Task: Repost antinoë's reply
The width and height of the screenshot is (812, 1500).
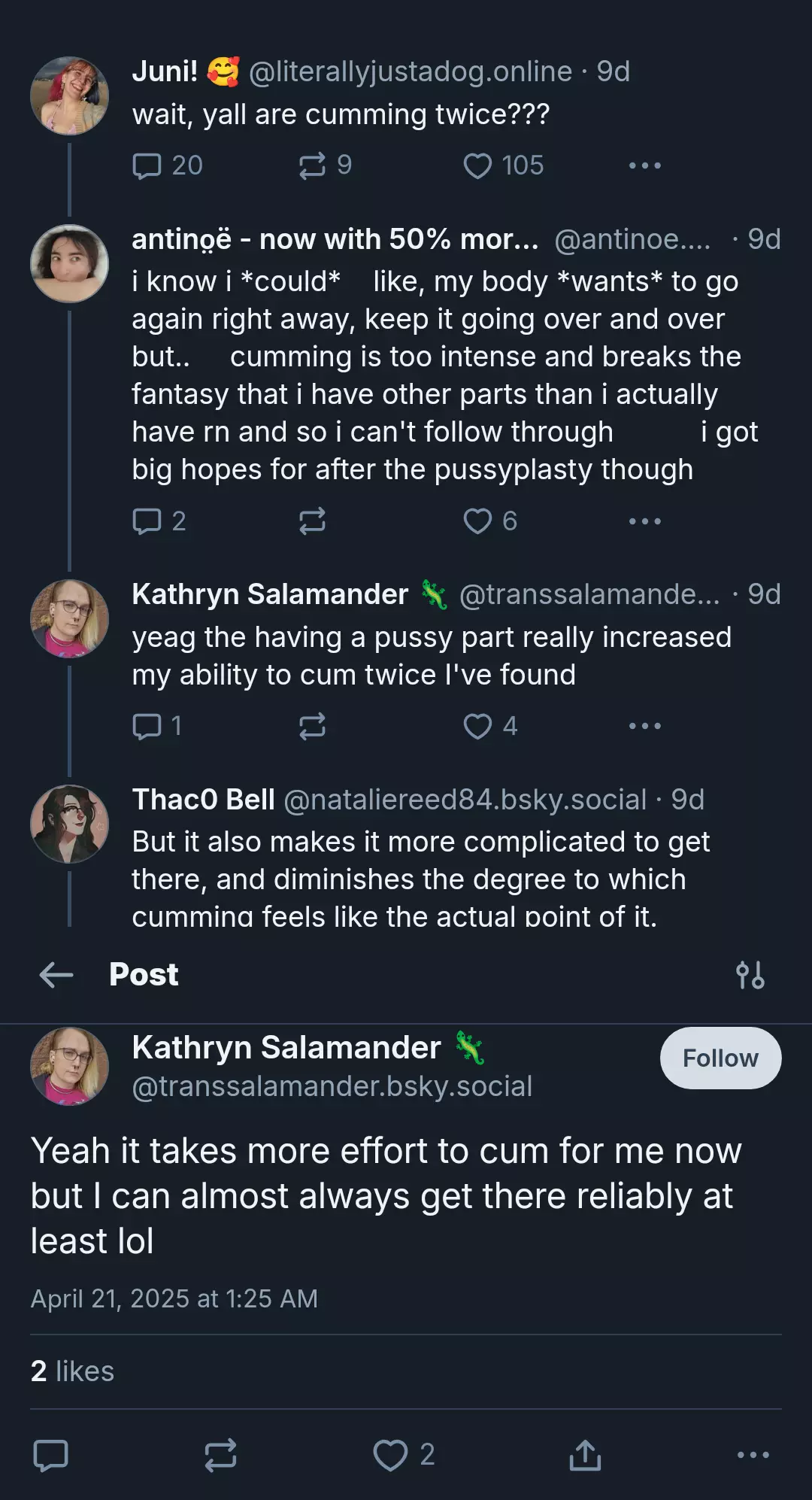Action: pyautogui.click(x=312, y=521)
